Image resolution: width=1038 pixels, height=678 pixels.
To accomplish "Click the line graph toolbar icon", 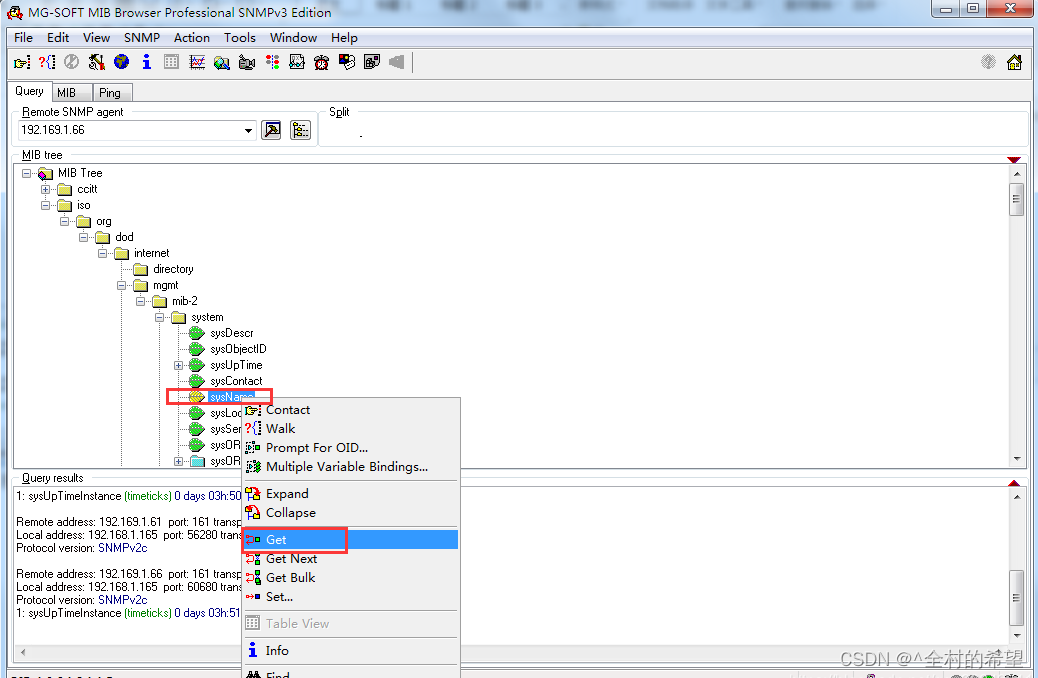I will tap(197, 62).
